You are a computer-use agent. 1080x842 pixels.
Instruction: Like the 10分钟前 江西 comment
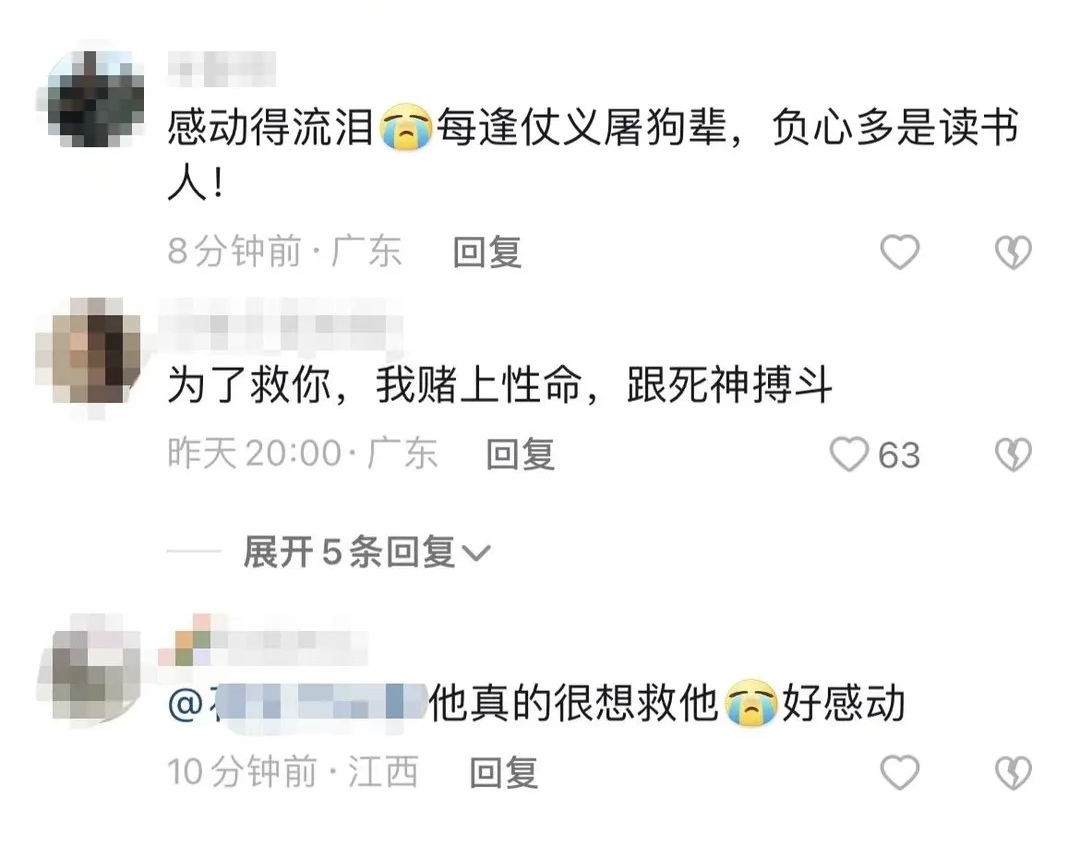click(x=900, y=772)
